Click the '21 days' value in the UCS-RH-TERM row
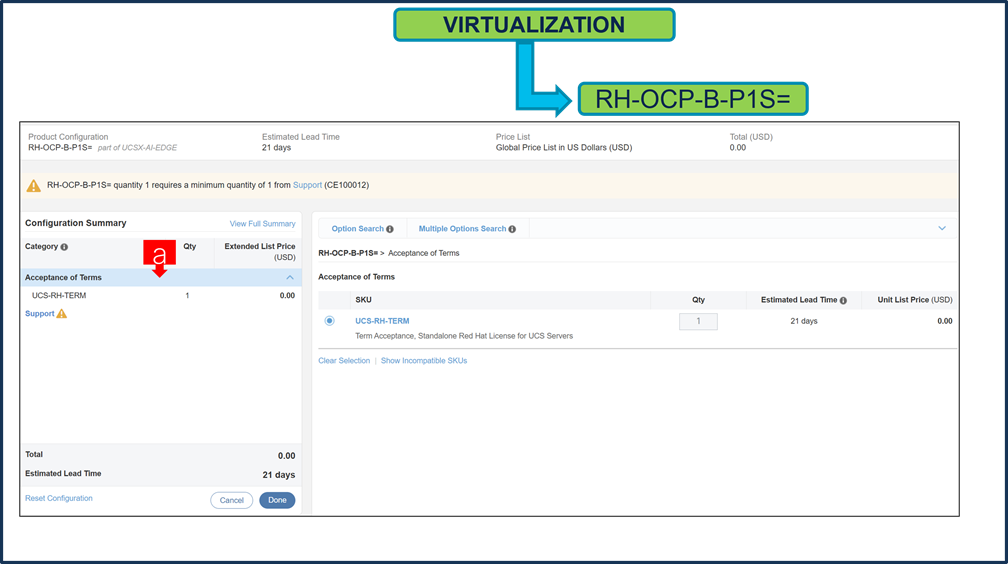The height and width of the screenshot is (564, 1008). [804, 321]
